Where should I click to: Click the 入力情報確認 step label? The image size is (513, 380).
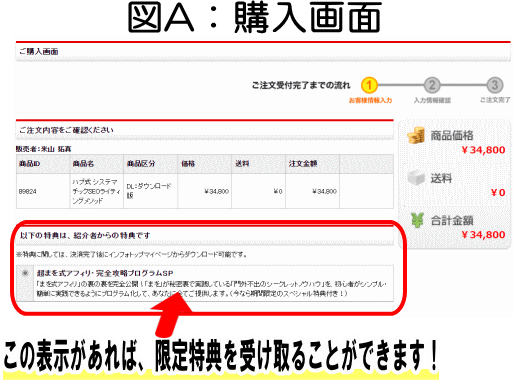pyautogui.click(x=432, y=100)
